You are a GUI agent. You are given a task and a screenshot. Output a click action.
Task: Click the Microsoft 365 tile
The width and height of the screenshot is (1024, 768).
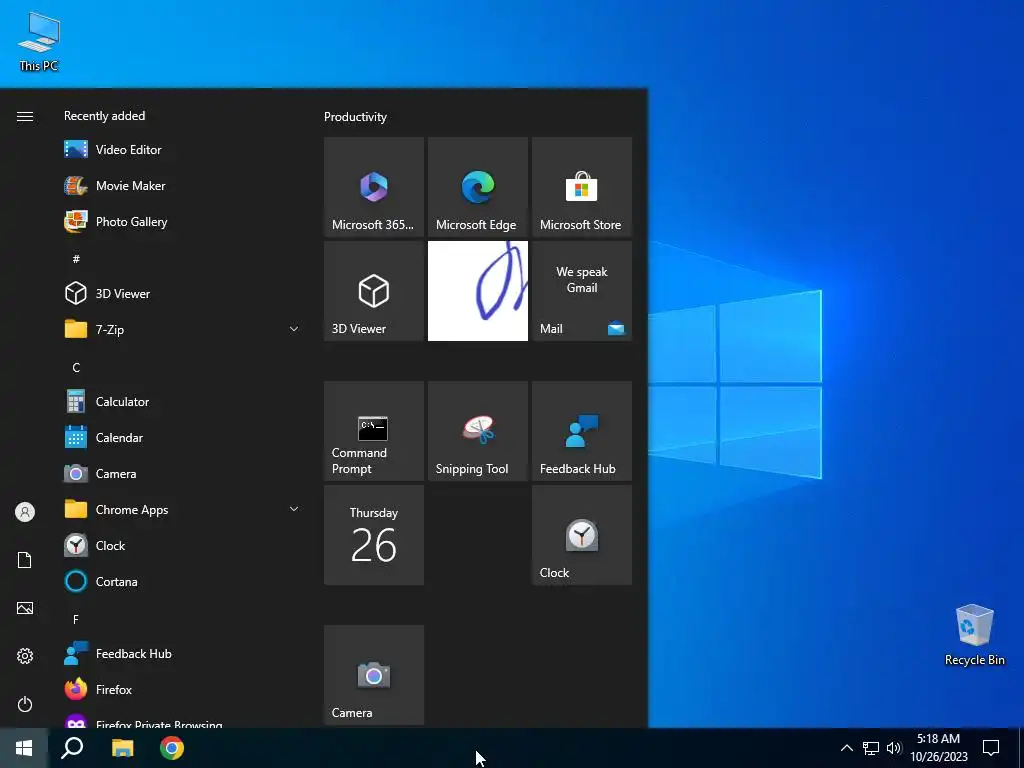pyautogui.click(x=374, y=187)
